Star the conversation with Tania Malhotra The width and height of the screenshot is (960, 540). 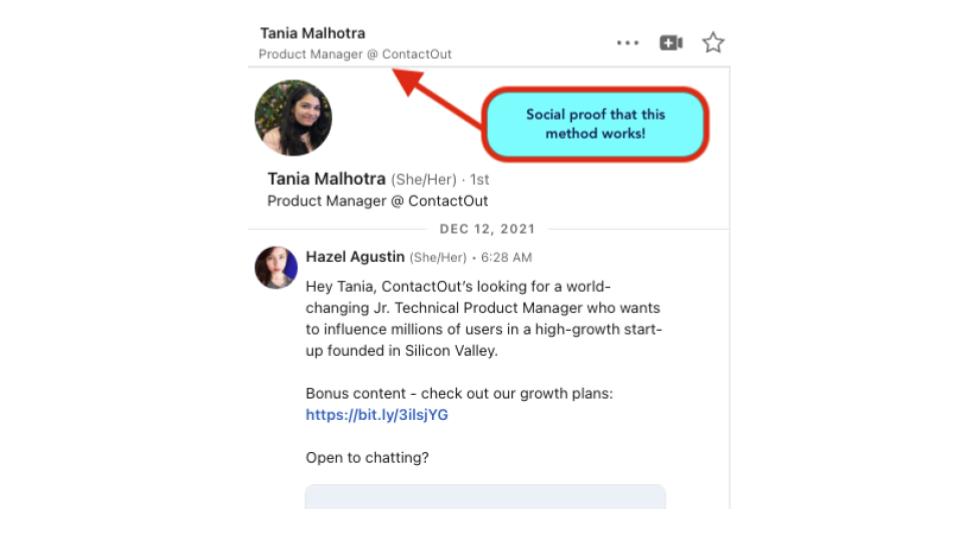(713, 43)
